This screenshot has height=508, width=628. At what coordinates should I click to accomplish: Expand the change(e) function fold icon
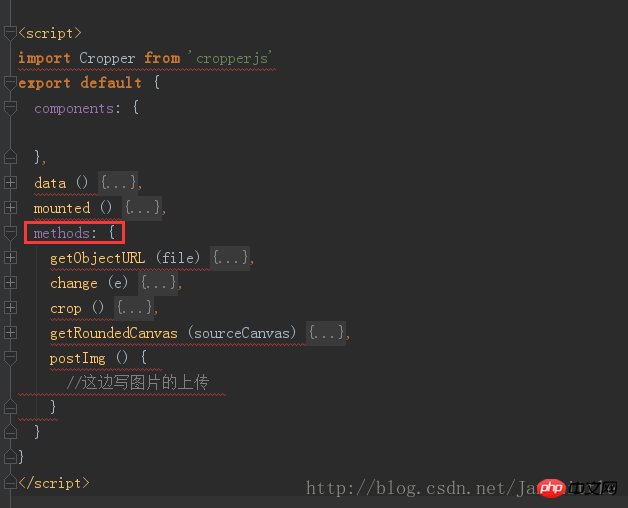pos(10,283)
